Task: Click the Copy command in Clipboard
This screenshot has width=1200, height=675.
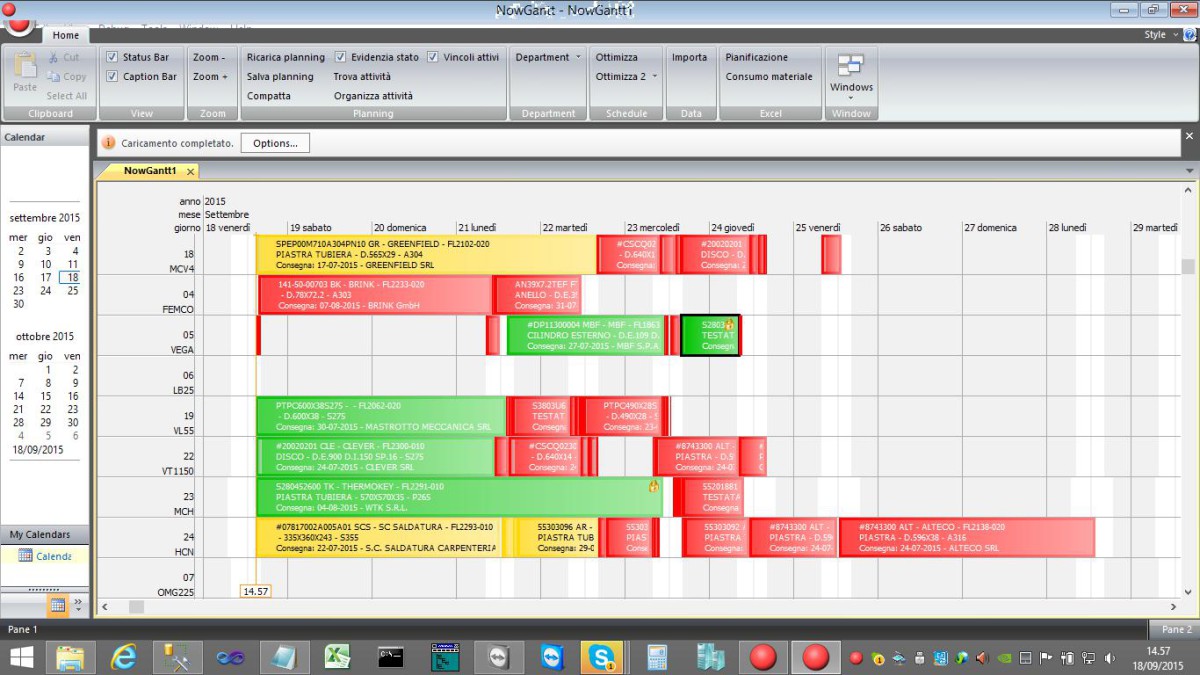Action: click(66, 76)
